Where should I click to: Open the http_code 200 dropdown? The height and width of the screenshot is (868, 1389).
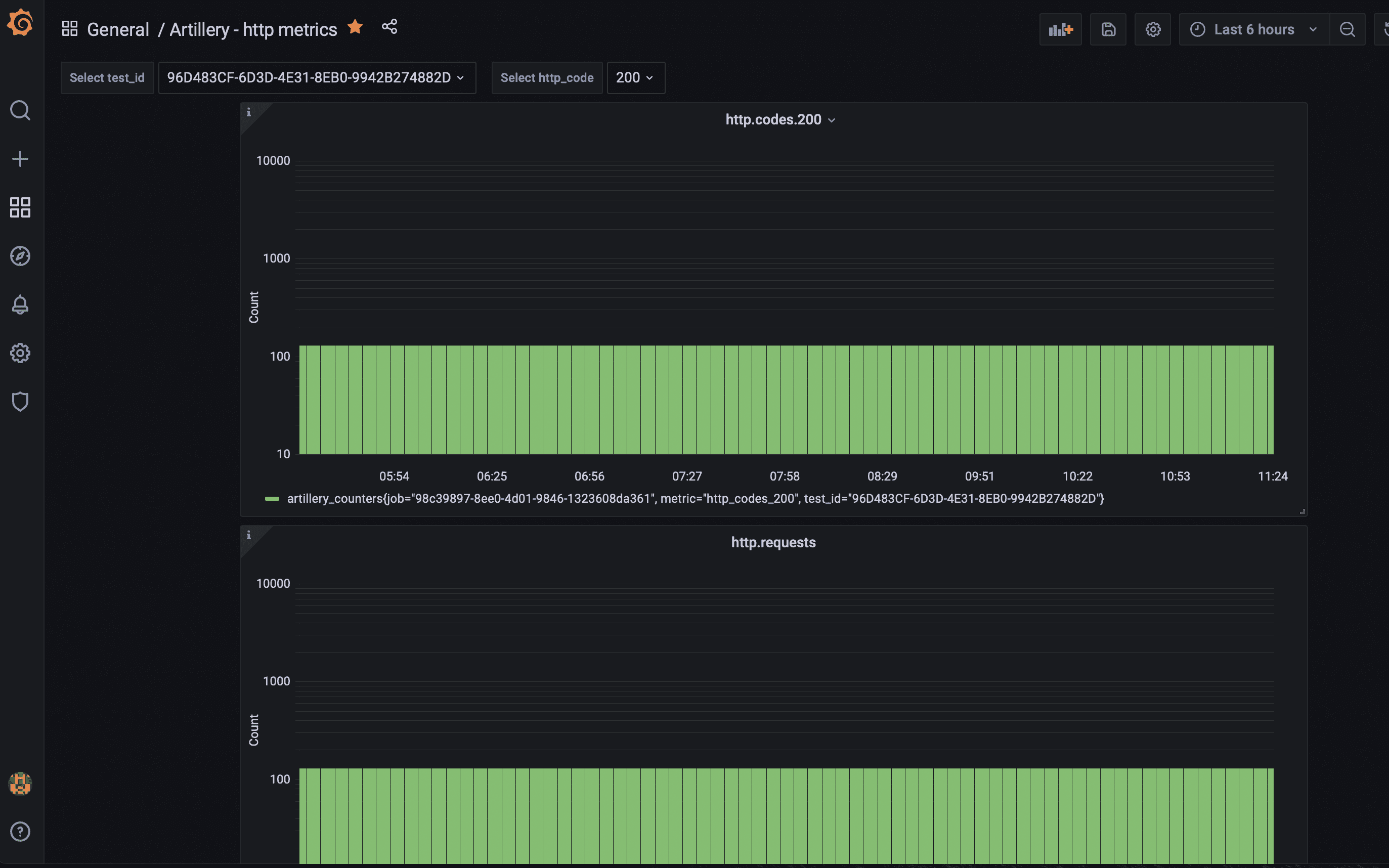[x=634, y=77]
